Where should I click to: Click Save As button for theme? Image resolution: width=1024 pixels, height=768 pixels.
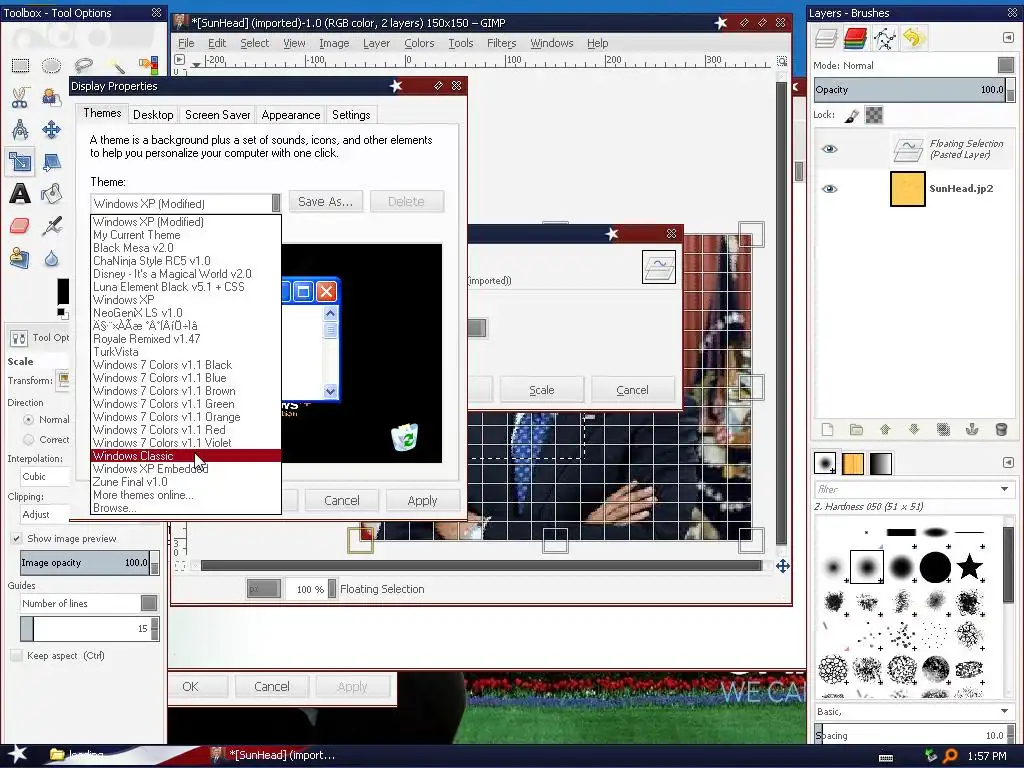(325, 202)
